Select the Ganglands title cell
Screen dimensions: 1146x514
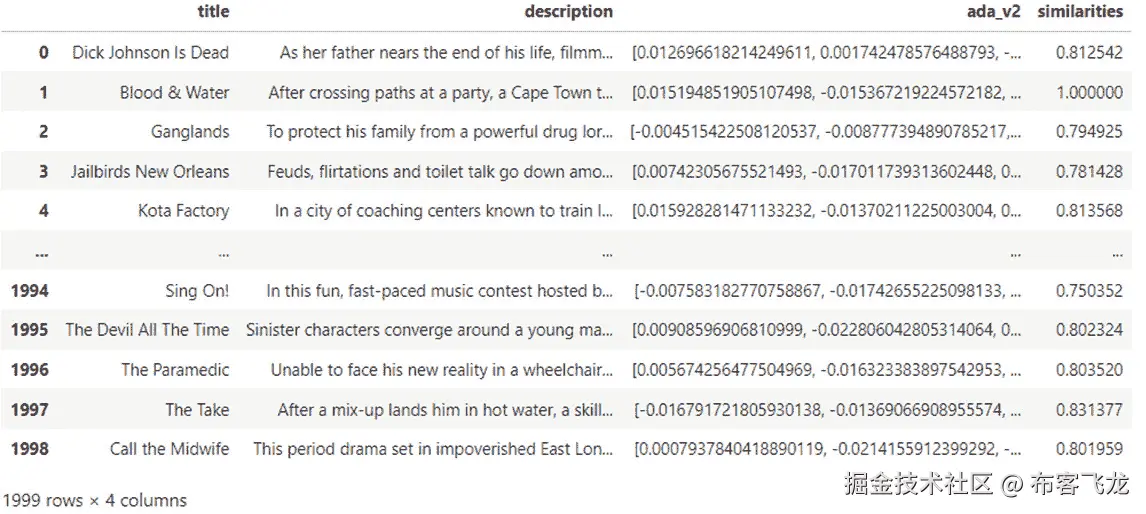pyautogui.click(x=190, y=132)
